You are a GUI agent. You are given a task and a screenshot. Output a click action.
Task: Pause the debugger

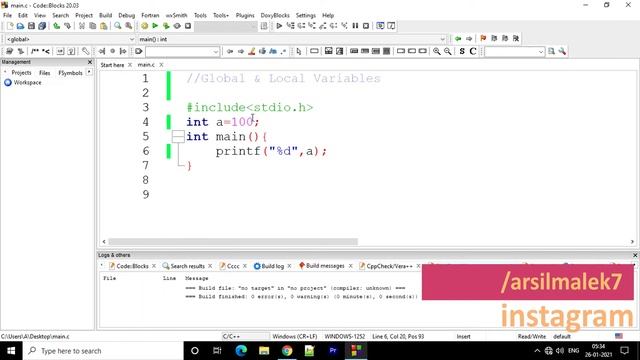point(355,26)
